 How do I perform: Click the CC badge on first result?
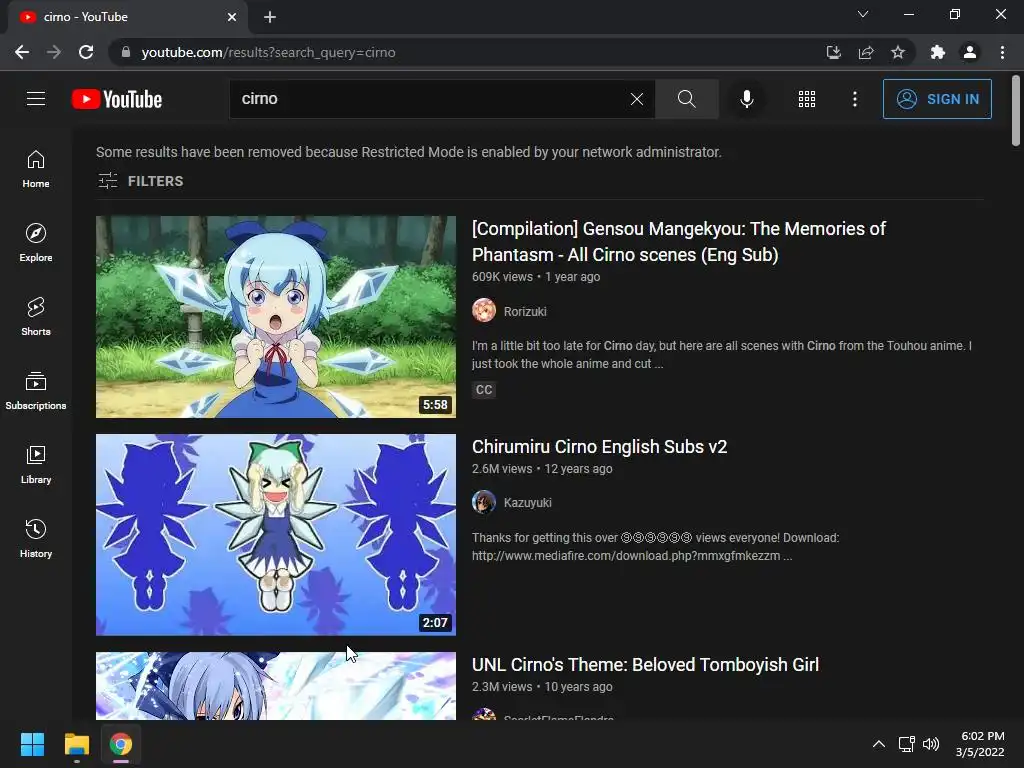484,390
